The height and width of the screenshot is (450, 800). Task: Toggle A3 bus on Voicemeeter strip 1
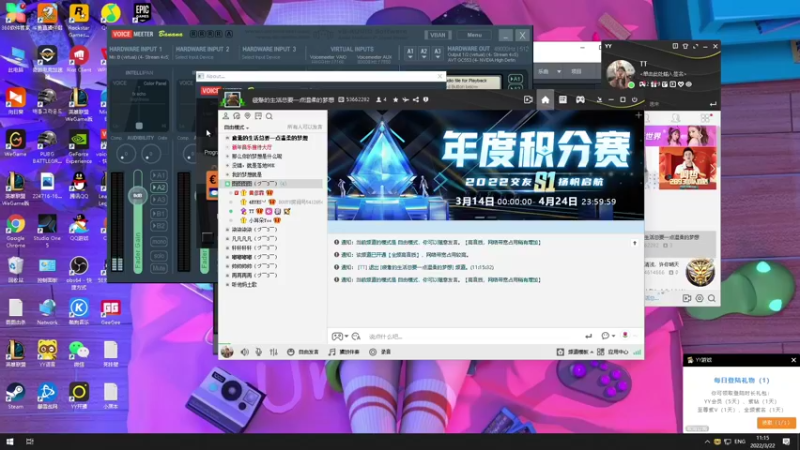(x=159, y=199)
